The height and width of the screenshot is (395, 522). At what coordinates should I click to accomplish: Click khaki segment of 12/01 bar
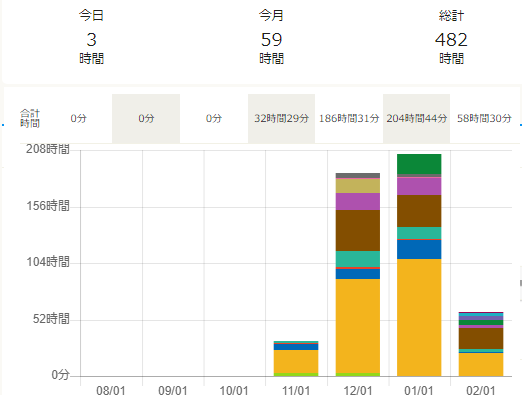(358, 186)
